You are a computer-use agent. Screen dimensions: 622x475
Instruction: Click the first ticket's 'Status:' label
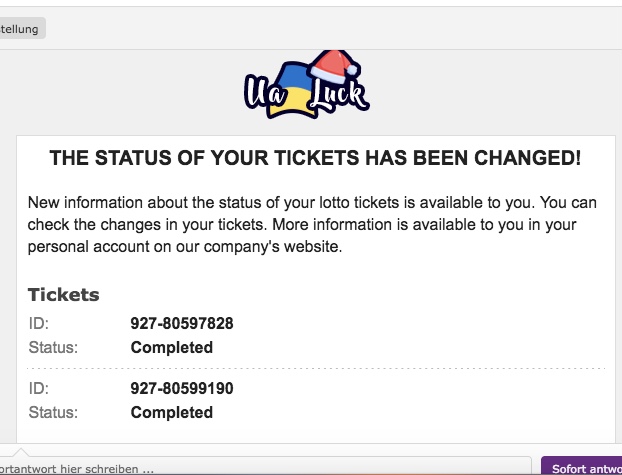53,348
